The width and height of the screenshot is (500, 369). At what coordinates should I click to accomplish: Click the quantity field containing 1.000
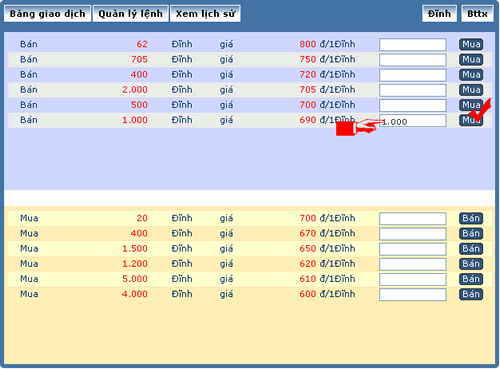click(x=413, y=121)
